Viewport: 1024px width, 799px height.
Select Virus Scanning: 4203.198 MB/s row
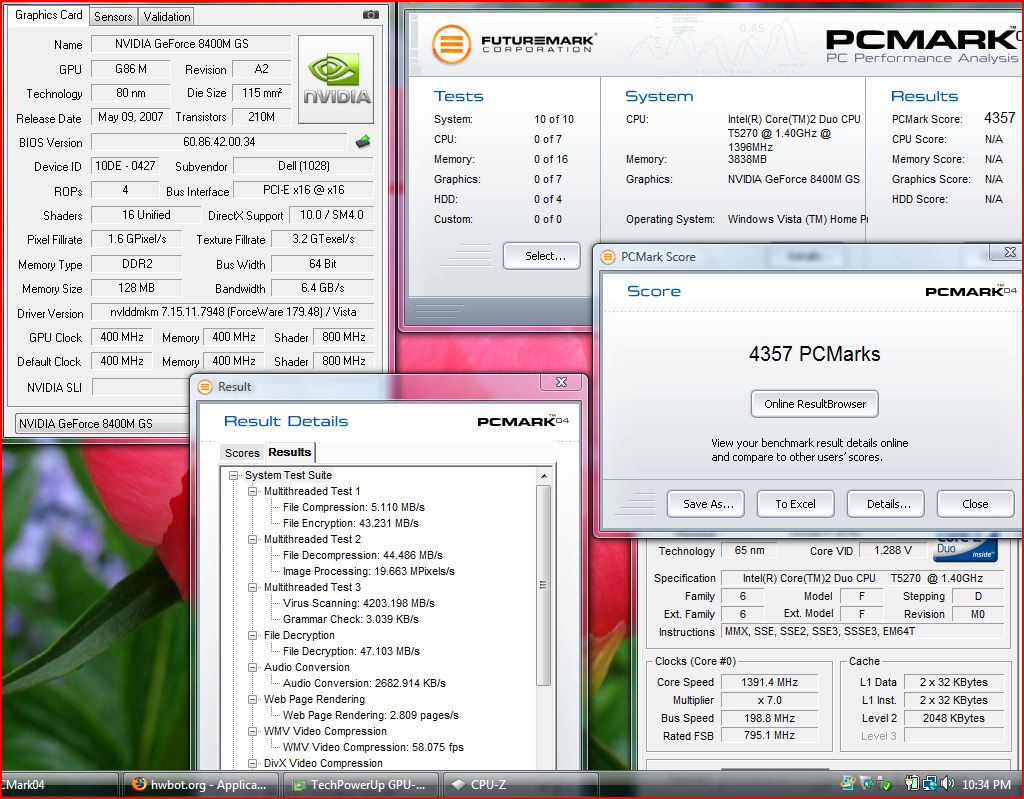pyautogui.click(x=359, y=604)
